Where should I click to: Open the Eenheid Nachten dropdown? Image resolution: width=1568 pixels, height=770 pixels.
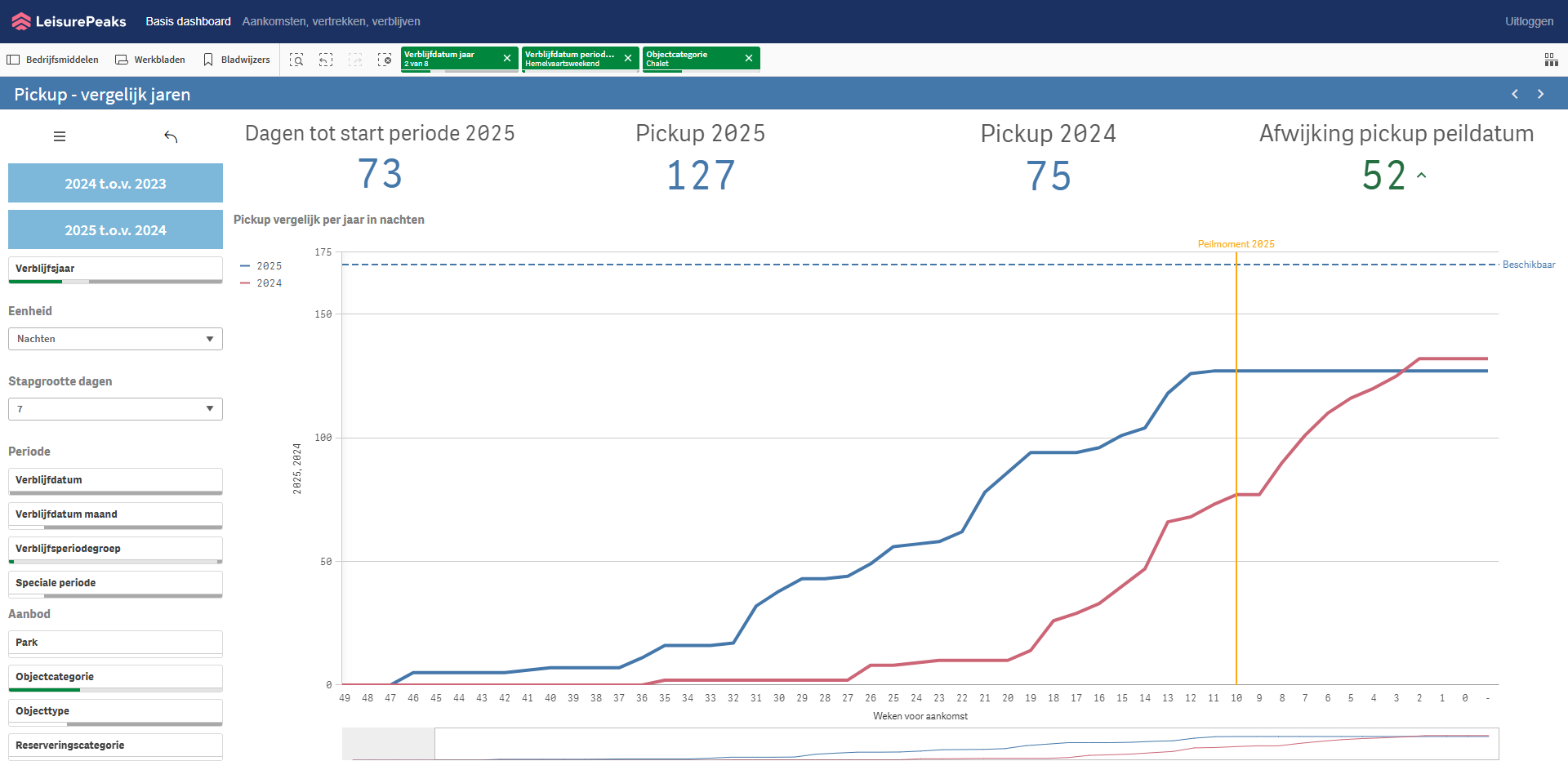[115, 339]
